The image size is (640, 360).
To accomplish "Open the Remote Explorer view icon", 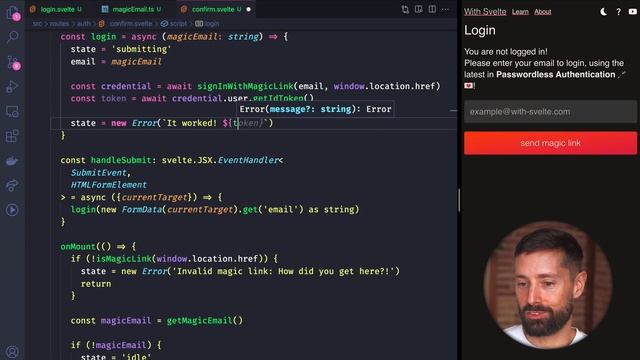I will click(x=12, y=111).
